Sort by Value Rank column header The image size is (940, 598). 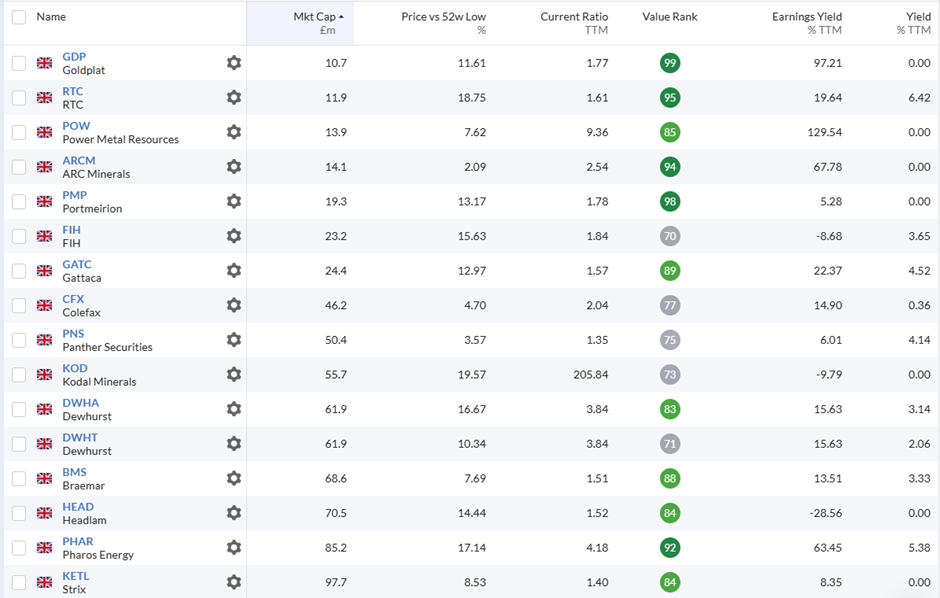[x=670, y=17]
